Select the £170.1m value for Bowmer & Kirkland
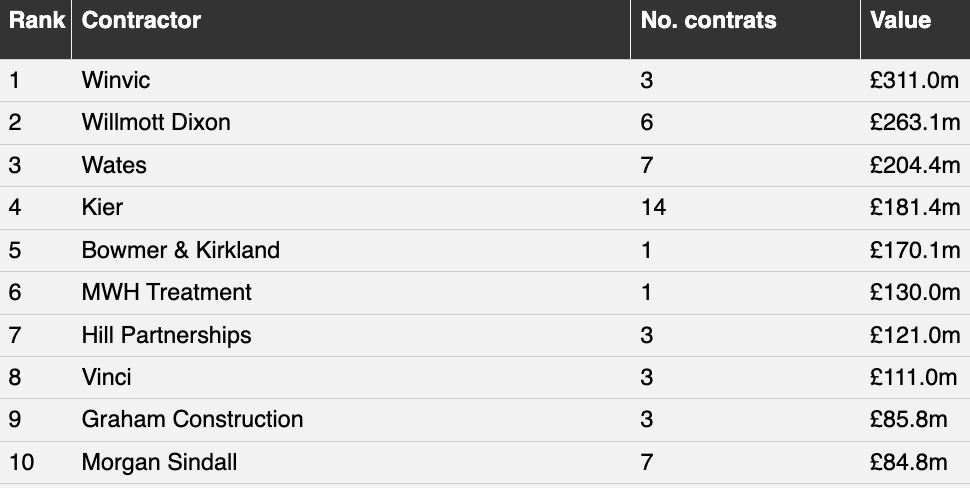 (915, 250)
